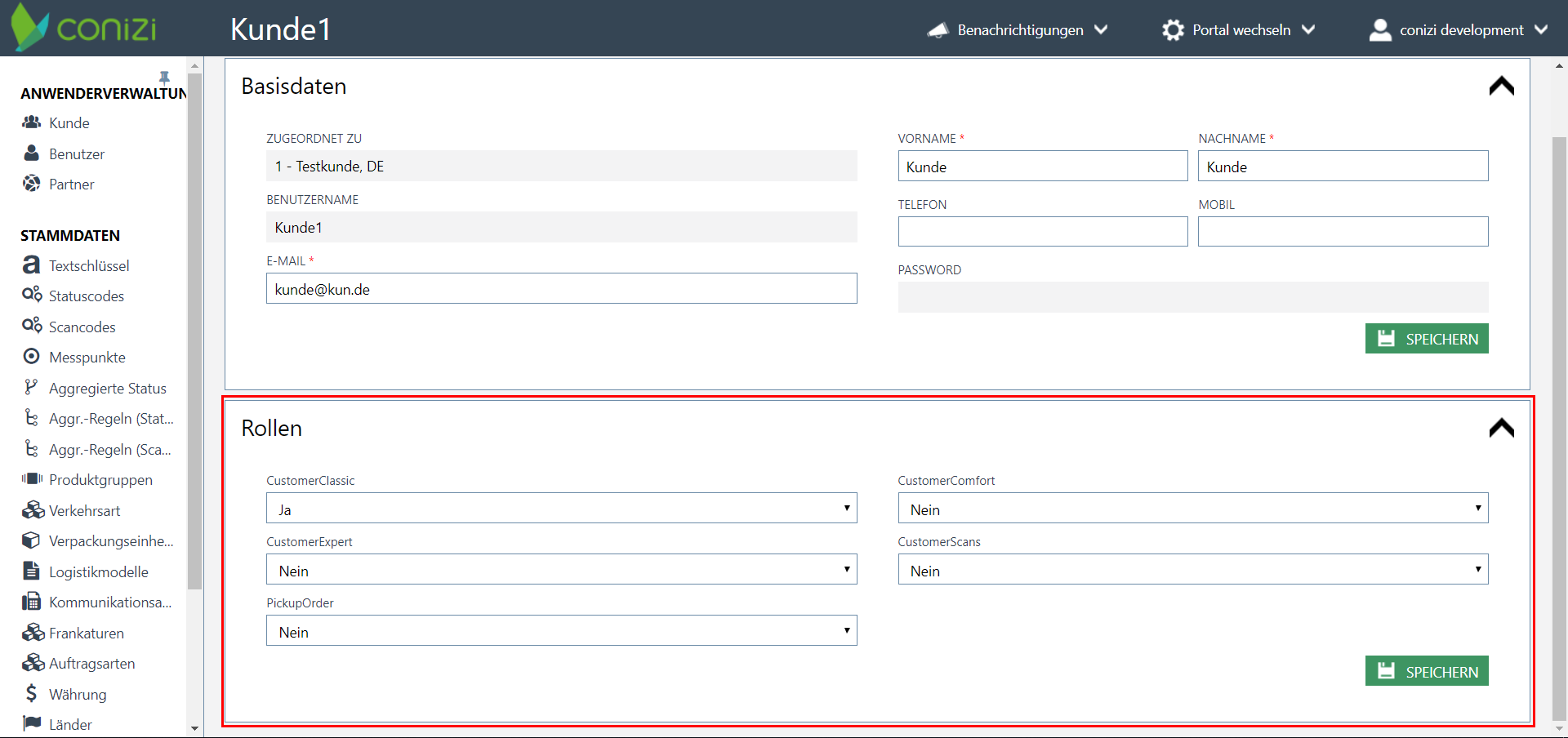Open the Portal wechseln menu
The image size is (1568, 738).
click(x=1239, y=30)
